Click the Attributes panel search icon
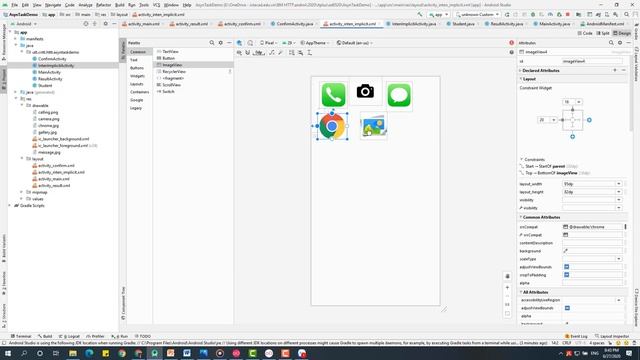640x360 pixels. point(611,42)
